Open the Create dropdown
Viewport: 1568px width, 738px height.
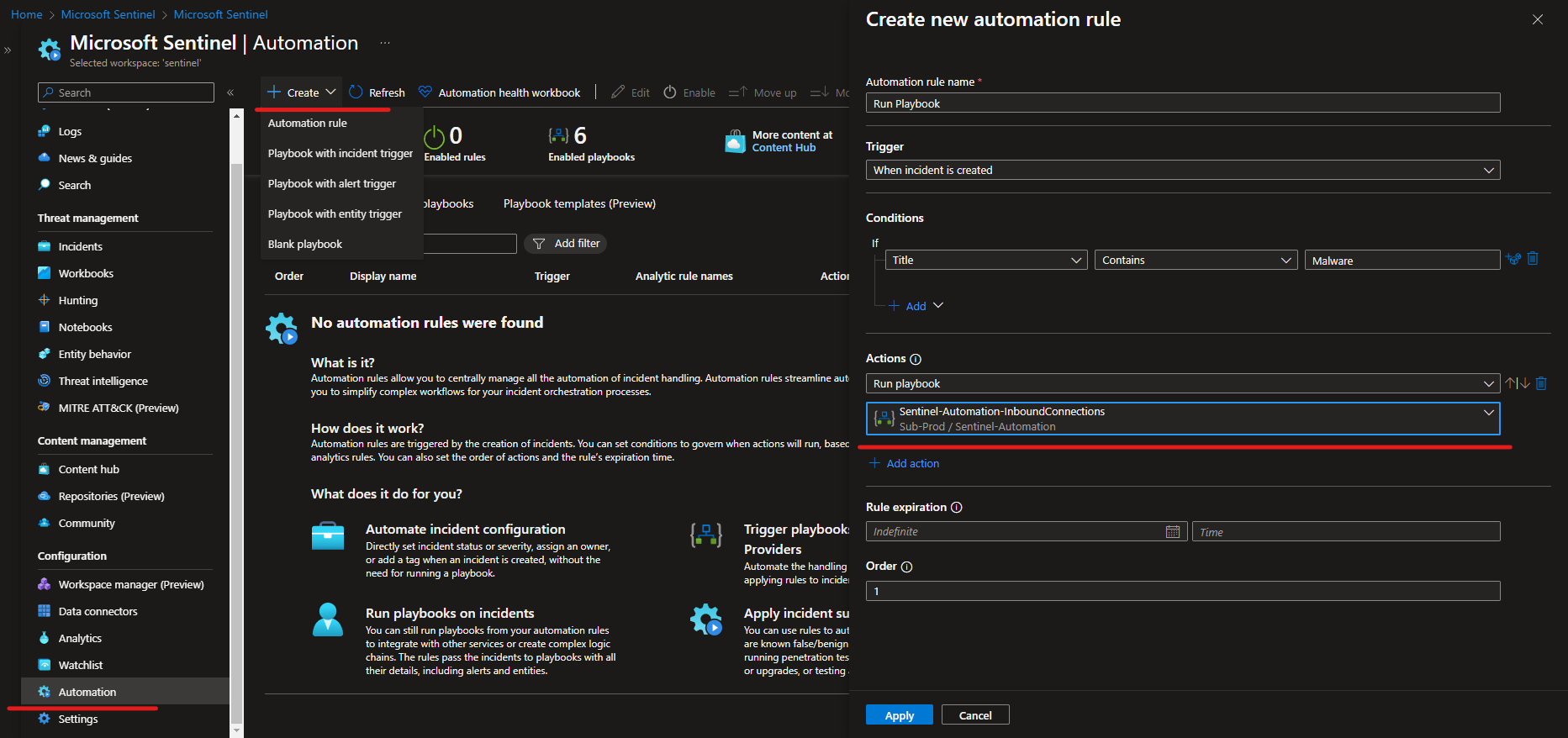302,92
